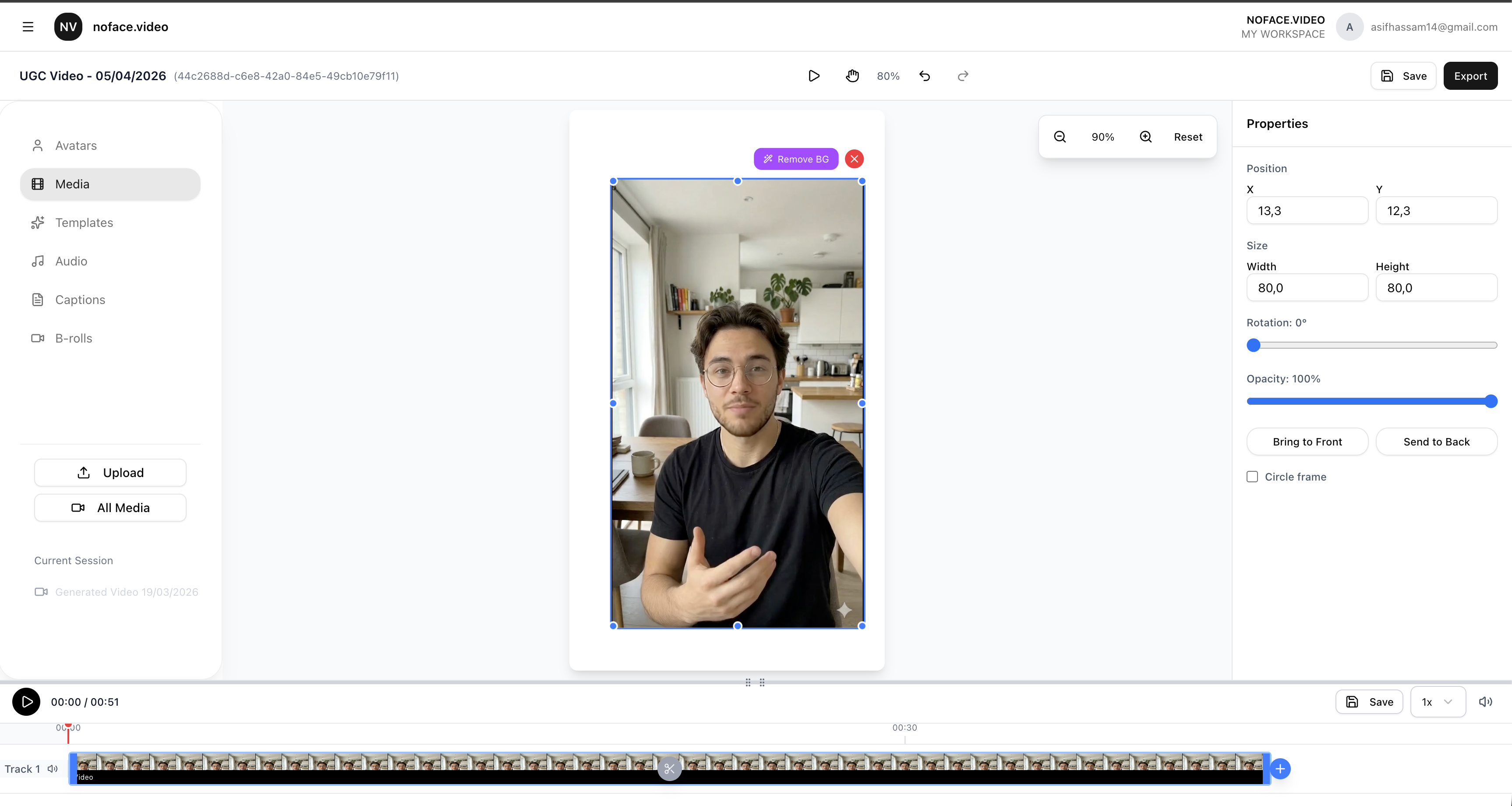Switch to the Captions sidebar tab
The height and width of the screenshot is (806, 1512).
coord(80,299)
